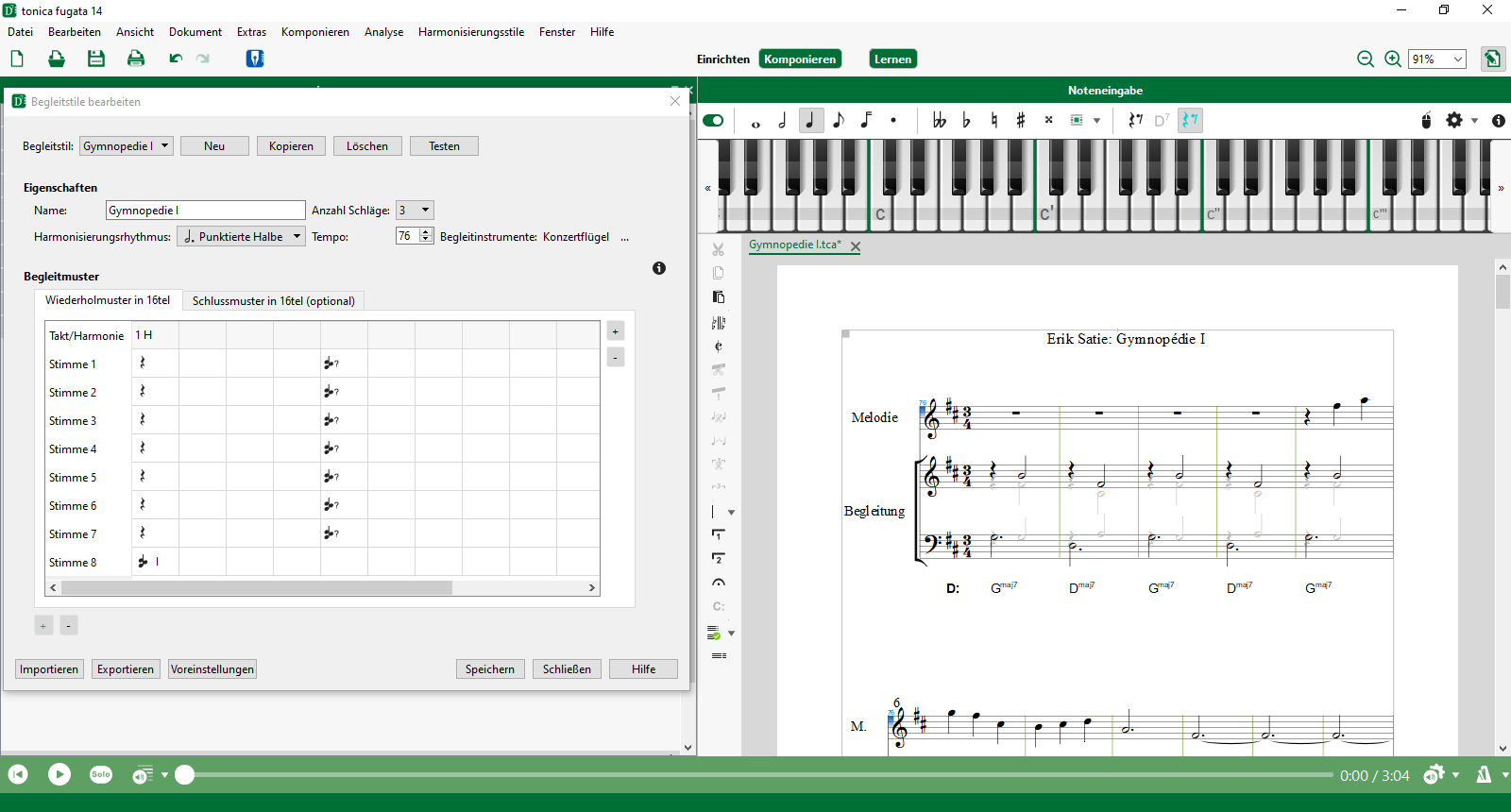Open the Begleitstil dropdown Gymnopedie I
This screenshot has height=812, width=1511.
coord(127,146)
